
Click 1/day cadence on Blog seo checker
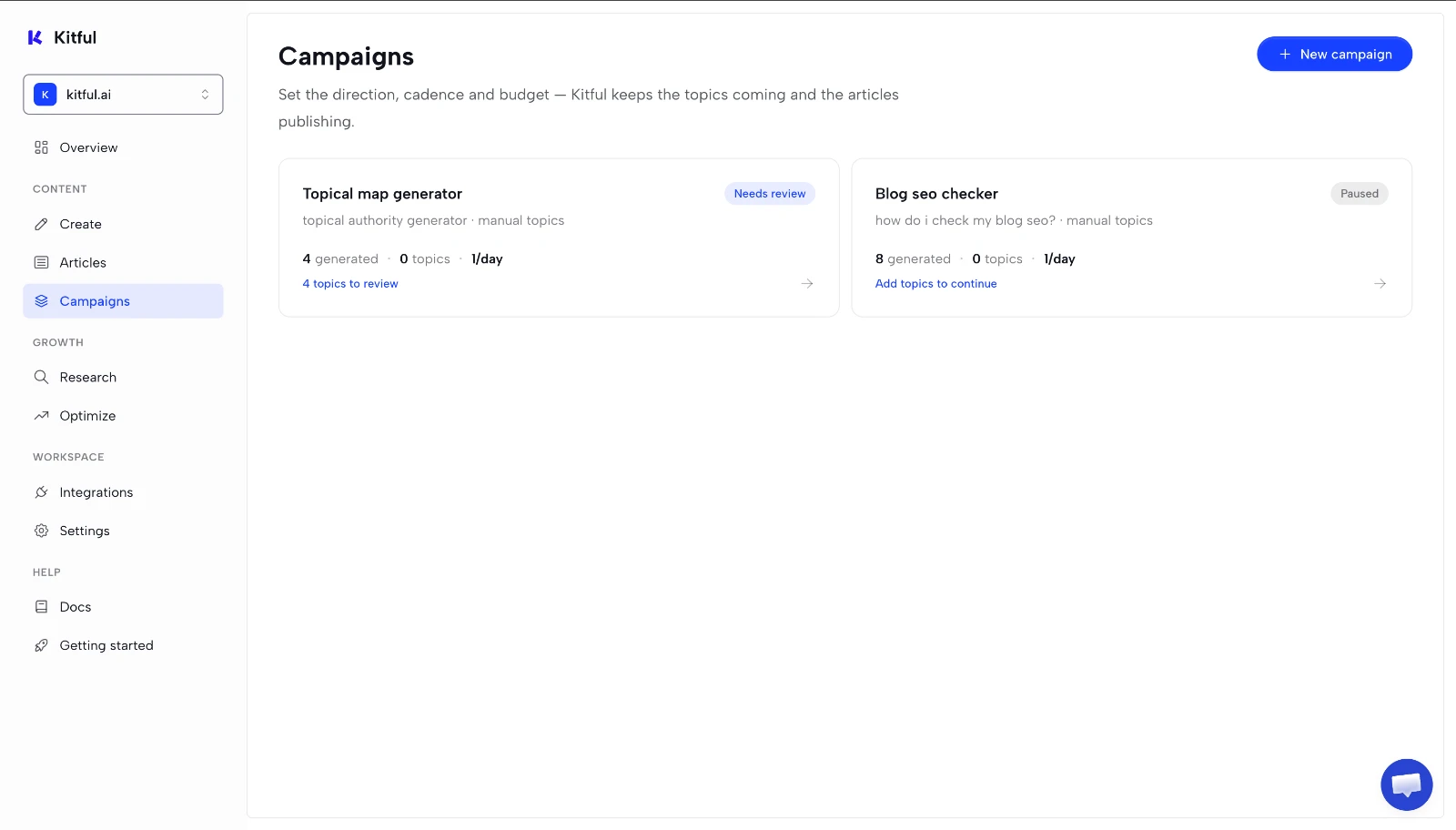pyautogui.click(x=1059, y=259)
